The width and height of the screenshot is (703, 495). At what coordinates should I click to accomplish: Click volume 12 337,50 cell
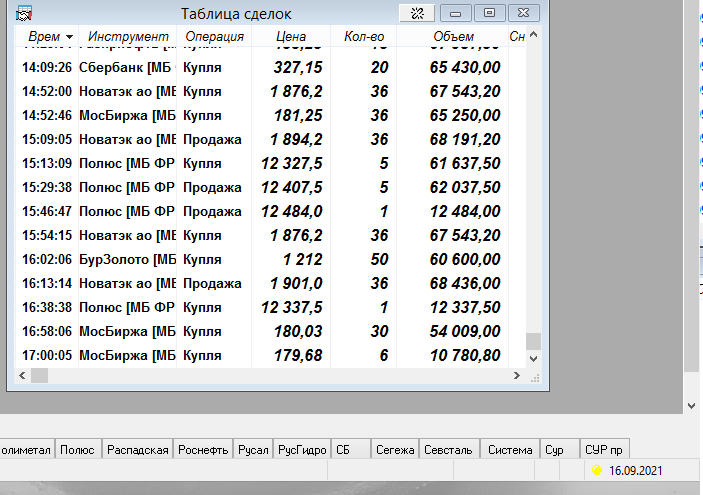point(465,307)
